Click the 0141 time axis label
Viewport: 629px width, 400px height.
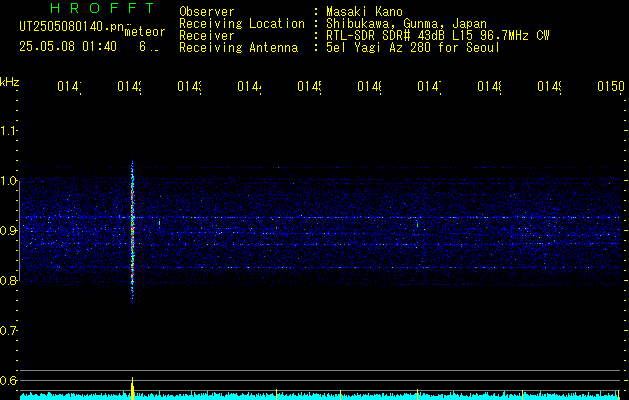69,86
